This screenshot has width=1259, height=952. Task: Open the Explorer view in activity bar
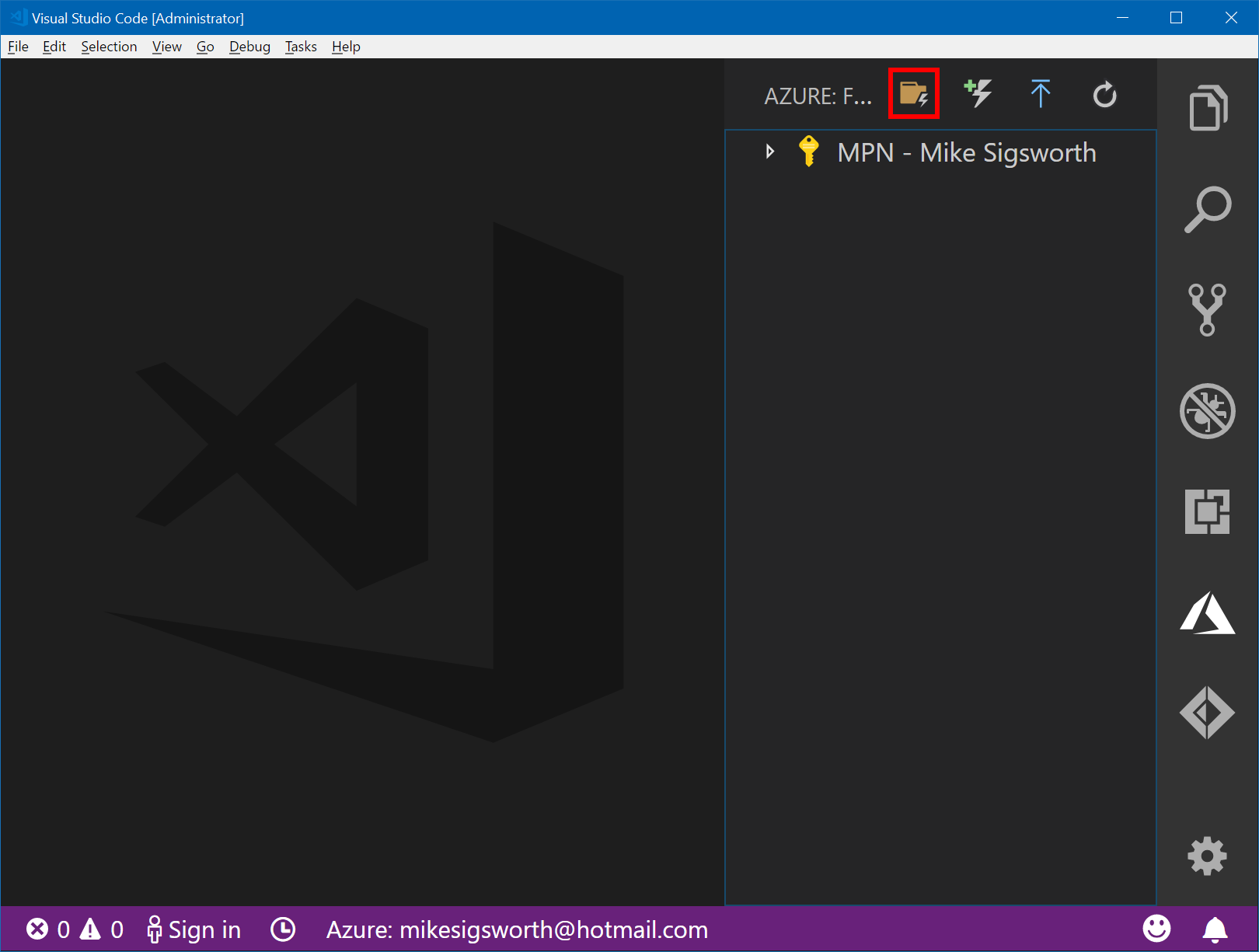tap(1208, 107)
